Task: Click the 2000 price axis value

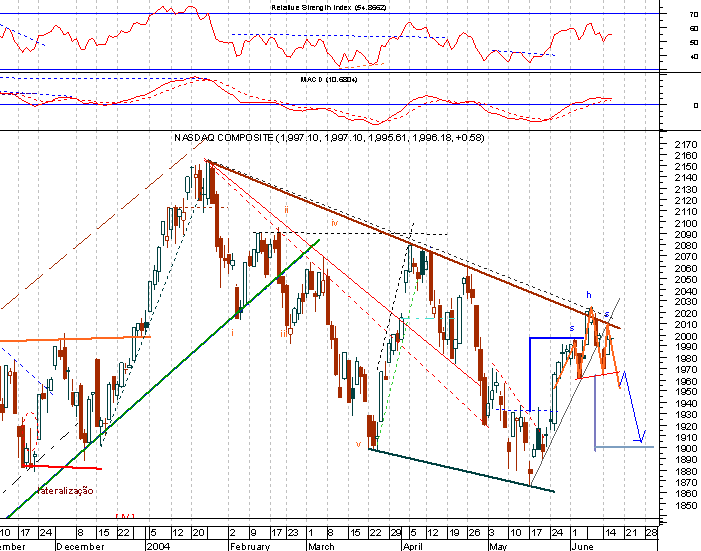Action: tap(685, 336)
